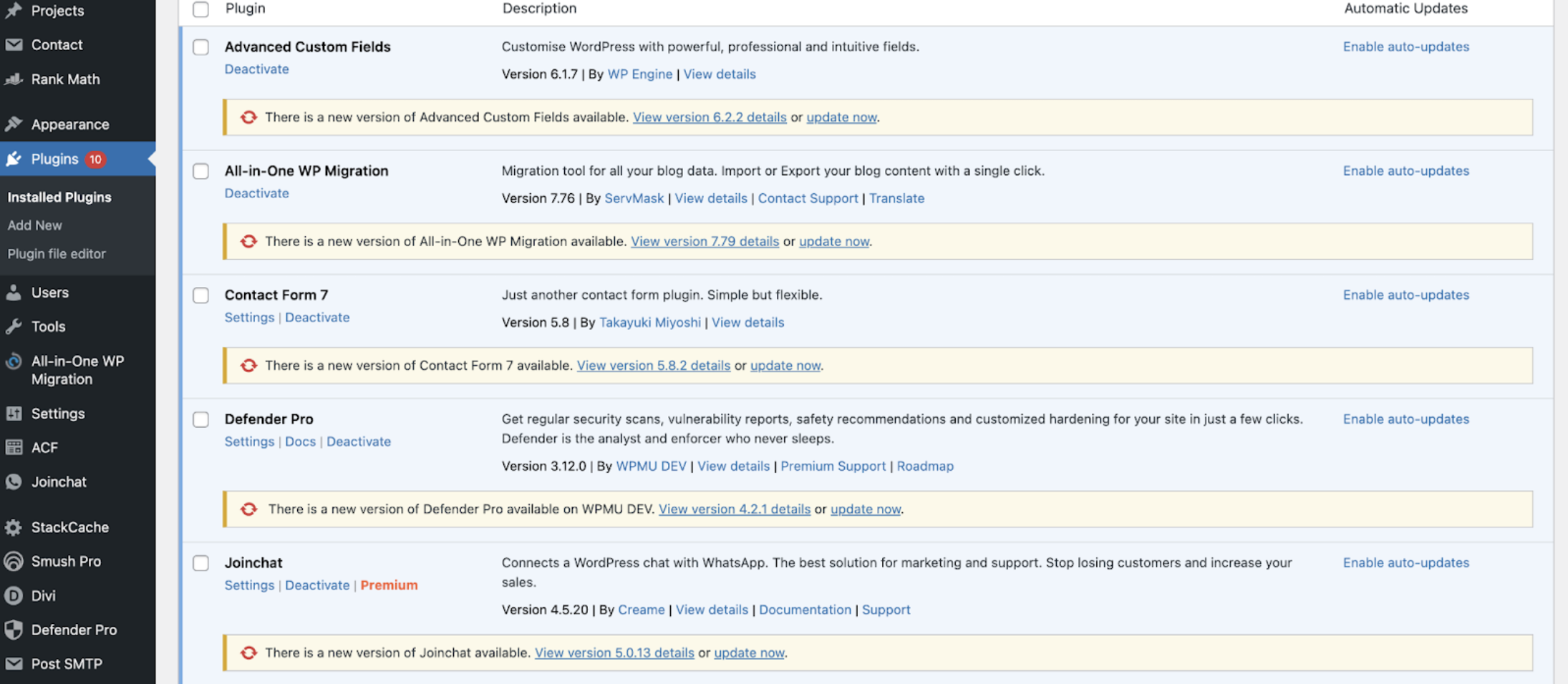Click update icon in Advanced Custom Fields notice
Screen dimensions: 1568x684
click(x=248, y=117)
